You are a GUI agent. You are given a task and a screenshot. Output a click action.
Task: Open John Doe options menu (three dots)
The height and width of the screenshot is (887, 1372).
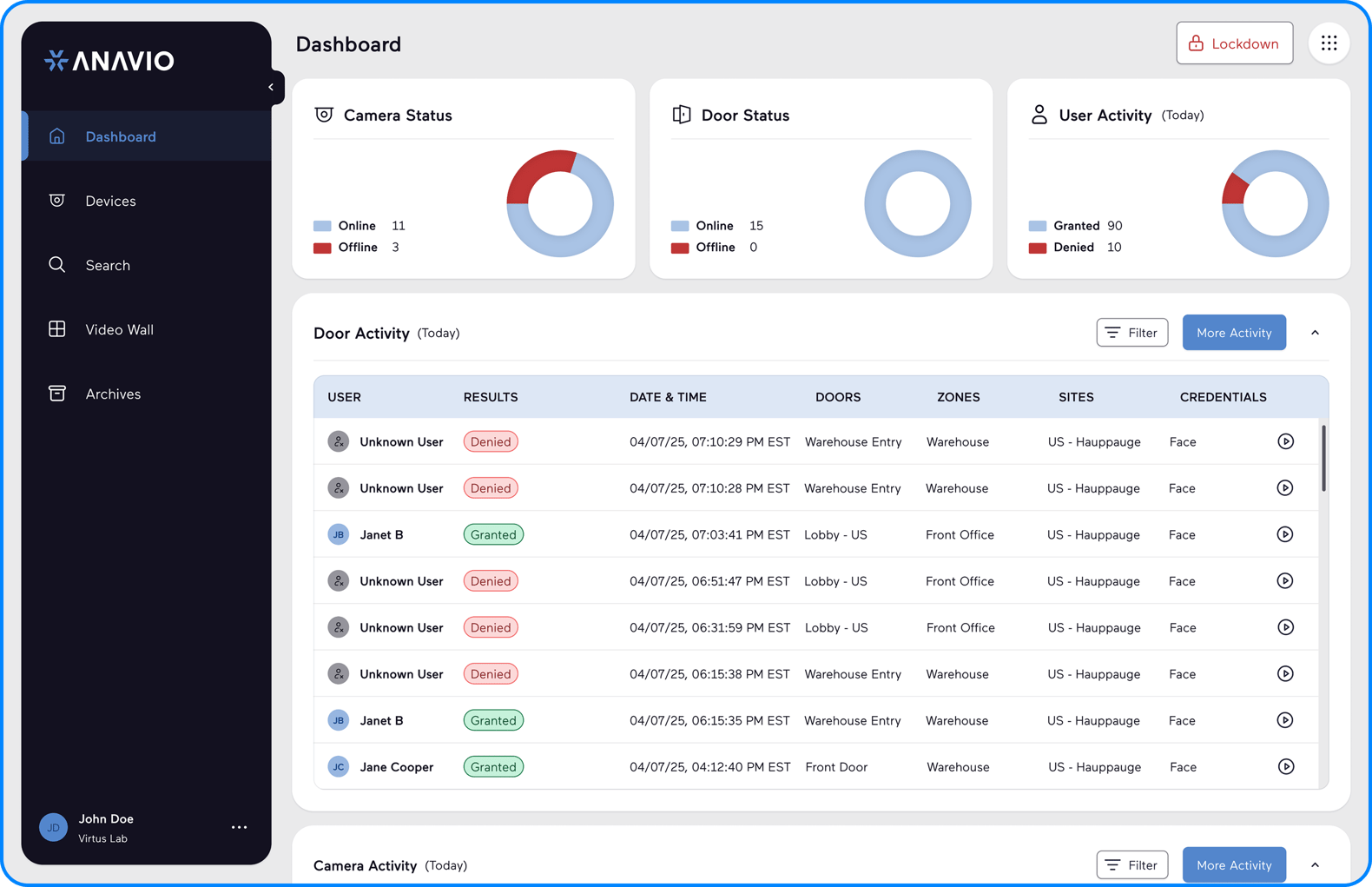pos(240,827)
